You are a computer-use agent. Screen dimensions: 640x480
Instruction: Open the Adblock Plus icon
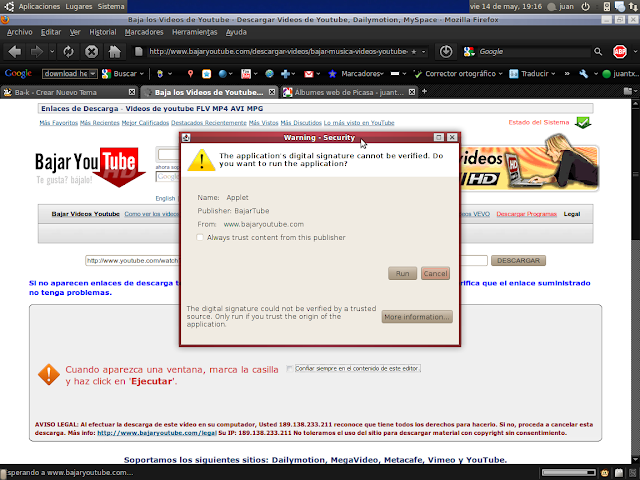620,52
